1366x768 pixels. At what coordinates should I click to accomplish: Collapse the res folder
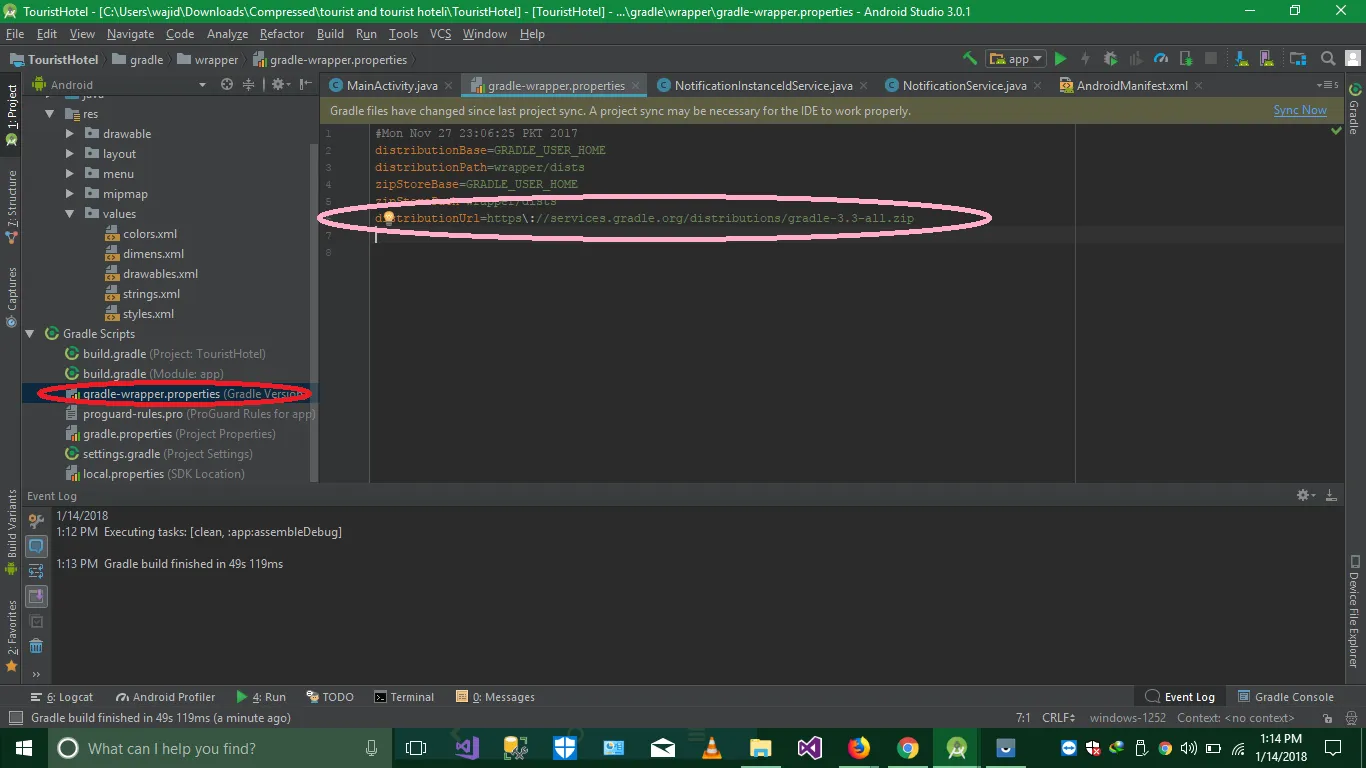[x=49, y=114]
